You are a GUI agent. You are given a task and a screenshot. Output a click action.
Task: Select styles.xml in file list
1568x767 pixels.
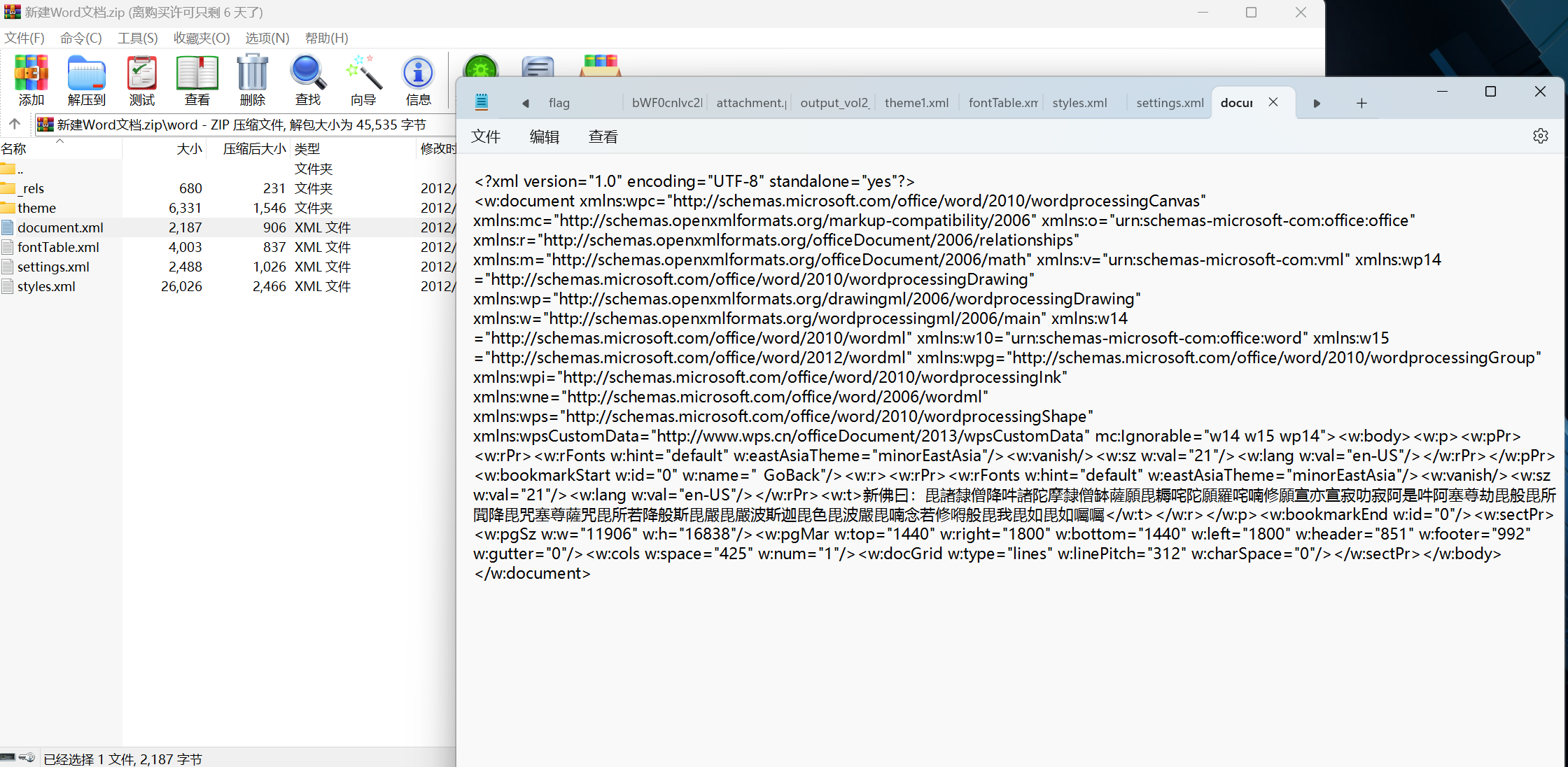[227, 286]
